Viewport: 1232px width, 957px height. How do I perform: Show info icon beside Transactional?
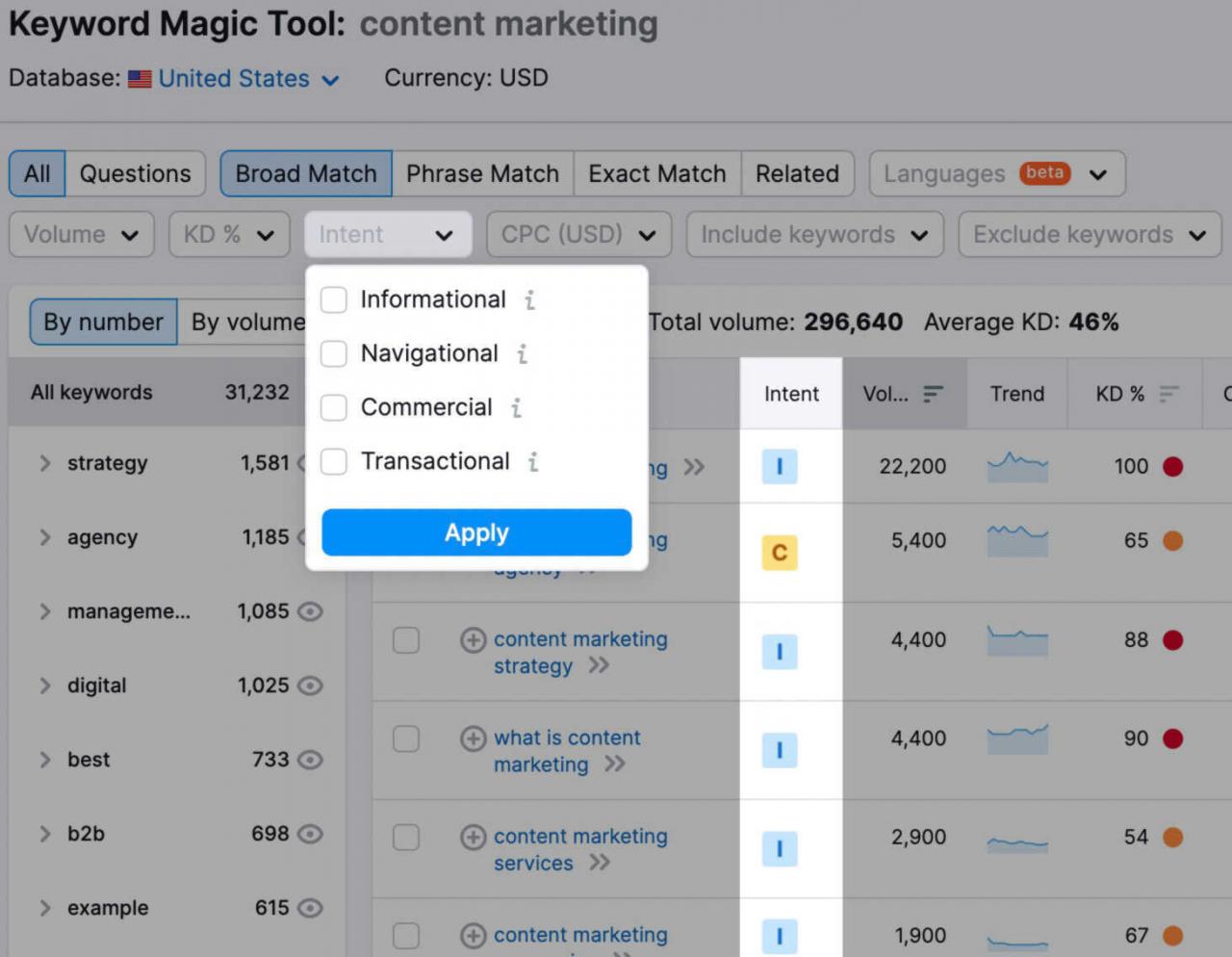point(532,462)
